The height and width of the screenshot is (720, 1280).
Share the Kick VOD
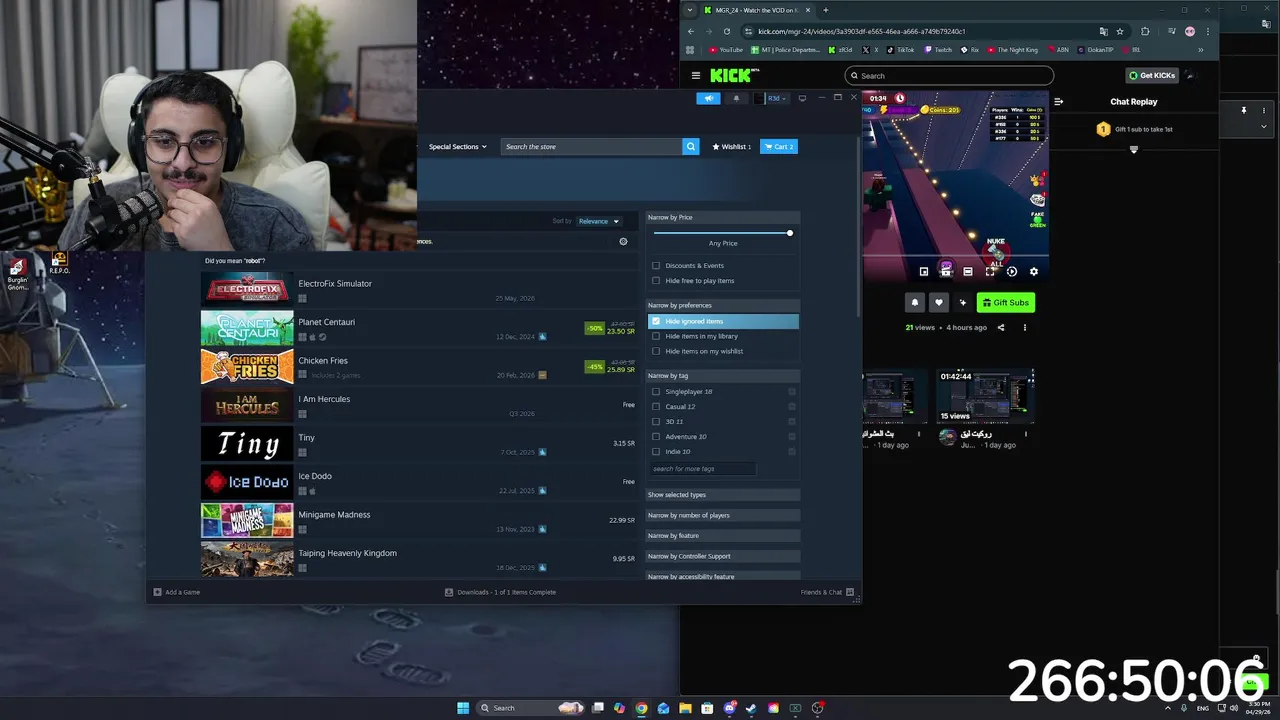(1001, 327)
